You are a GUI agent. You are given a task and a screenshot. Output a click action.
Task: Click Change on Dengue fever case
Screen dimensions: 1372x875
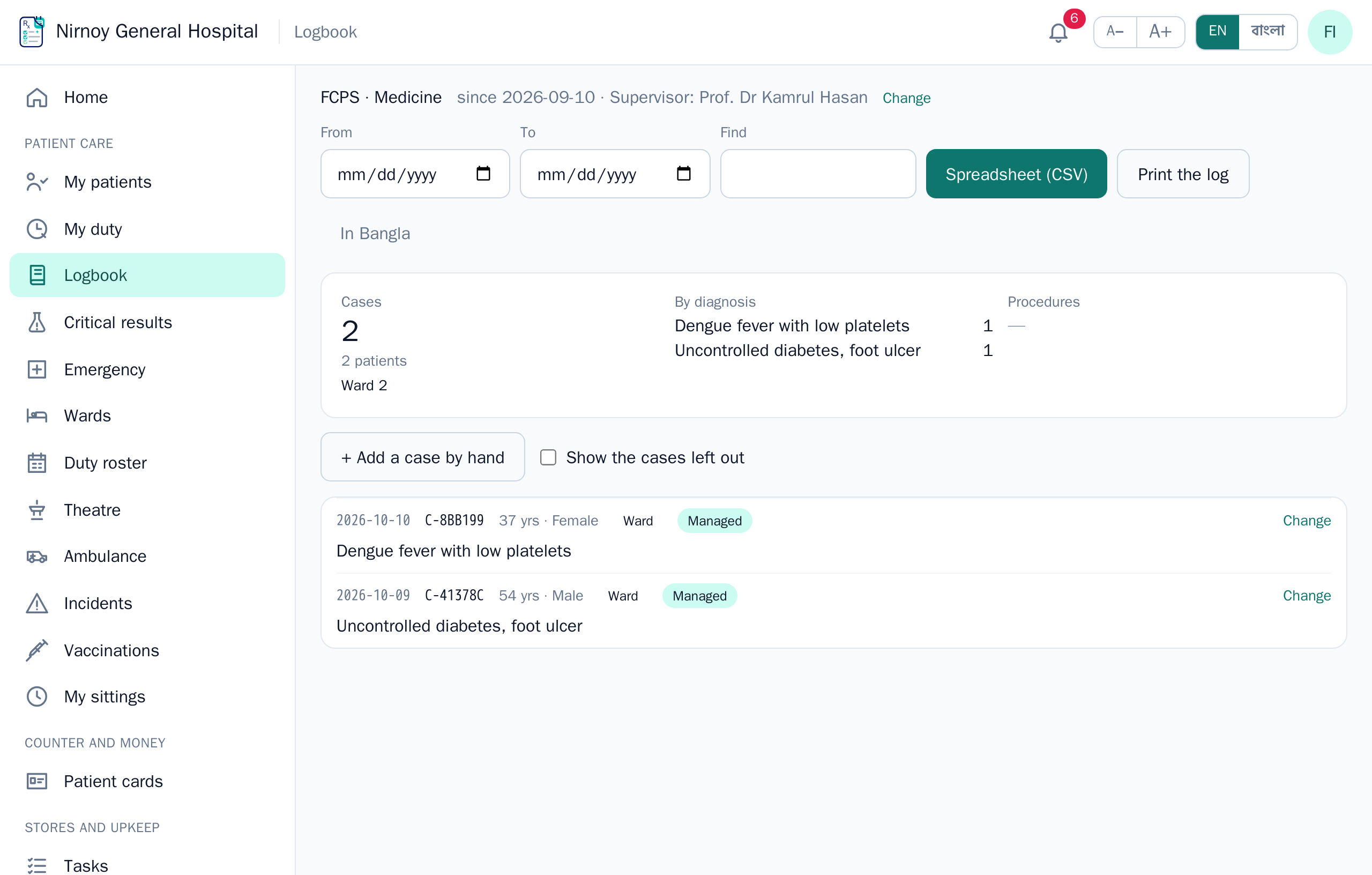1307,521
